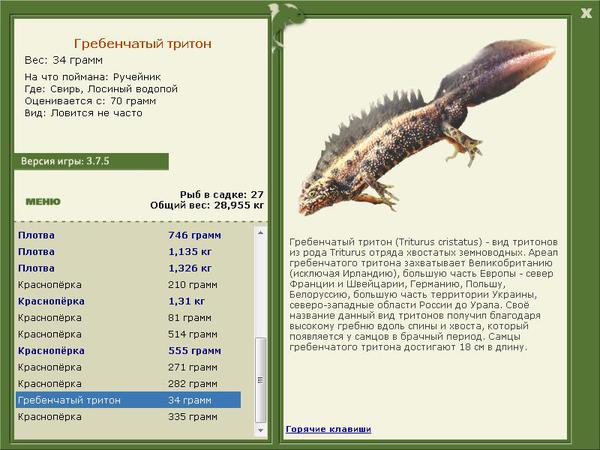Click the newt description paragraph
This screenshot has height=450, width=600.
point(423,295)
